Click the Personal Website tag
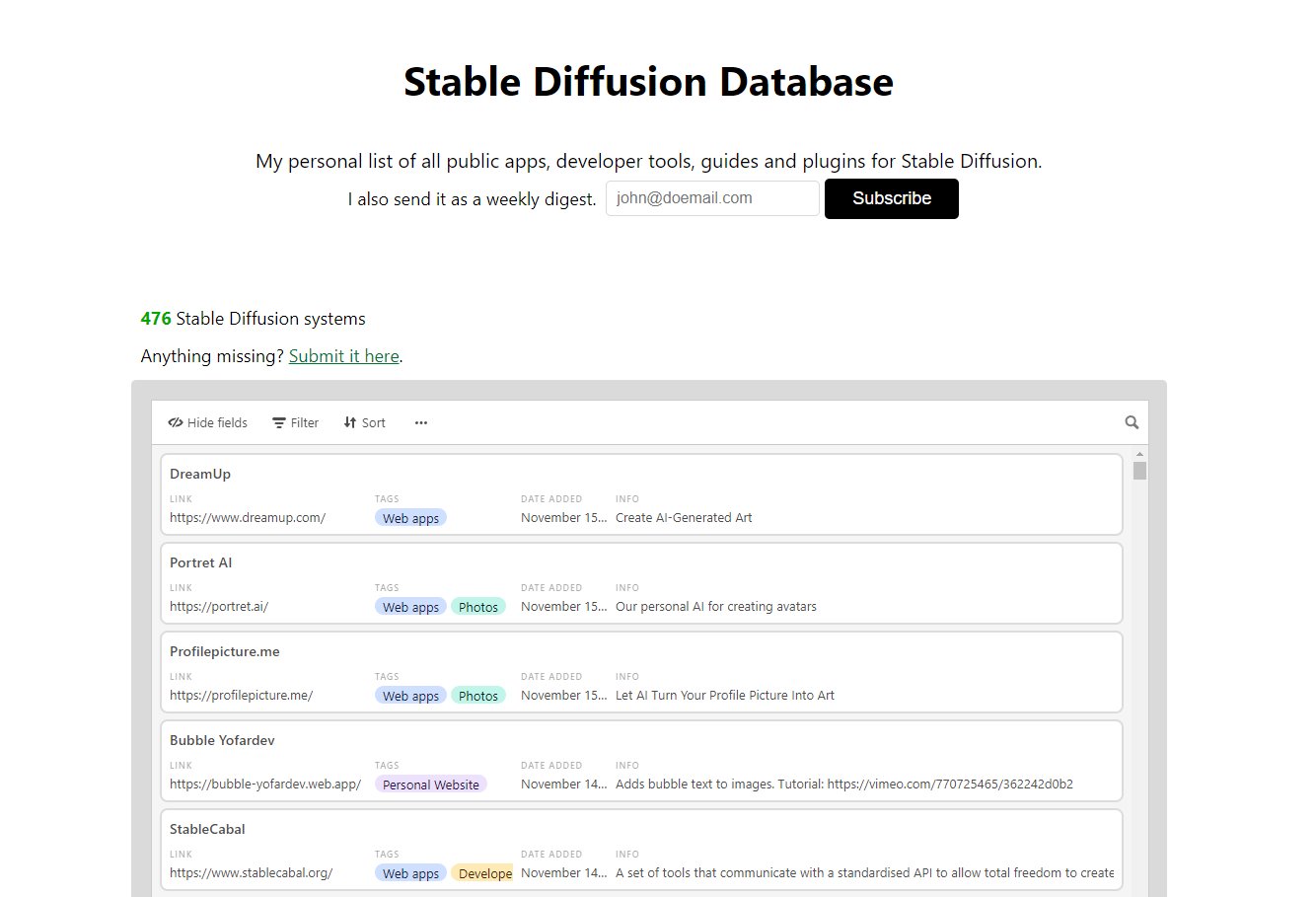This screenshot has height=897, width=1316. 431,785
